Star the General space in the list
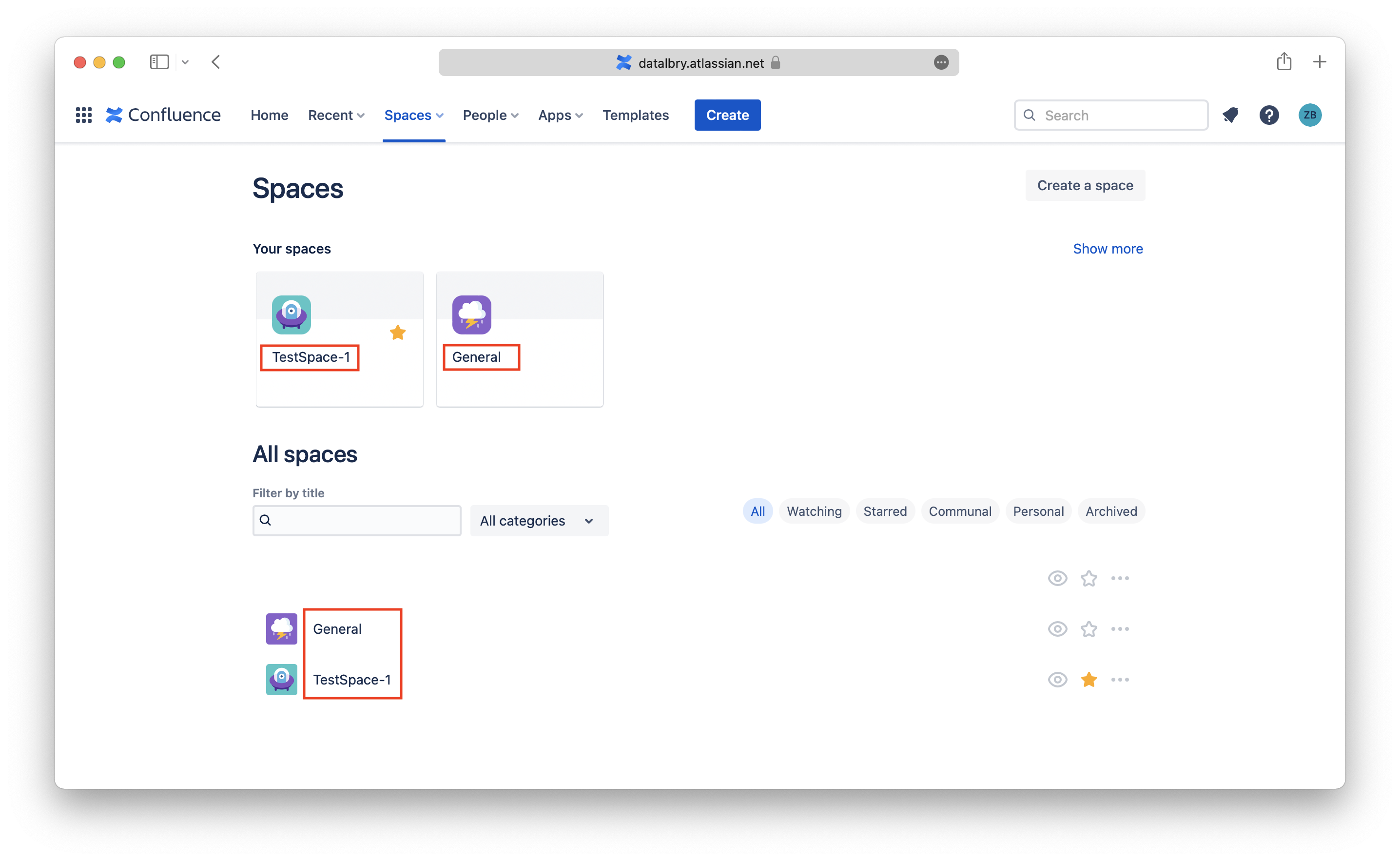Image resolution: width=1400 pixels, height=861 pixels. tap(1089, 628)
